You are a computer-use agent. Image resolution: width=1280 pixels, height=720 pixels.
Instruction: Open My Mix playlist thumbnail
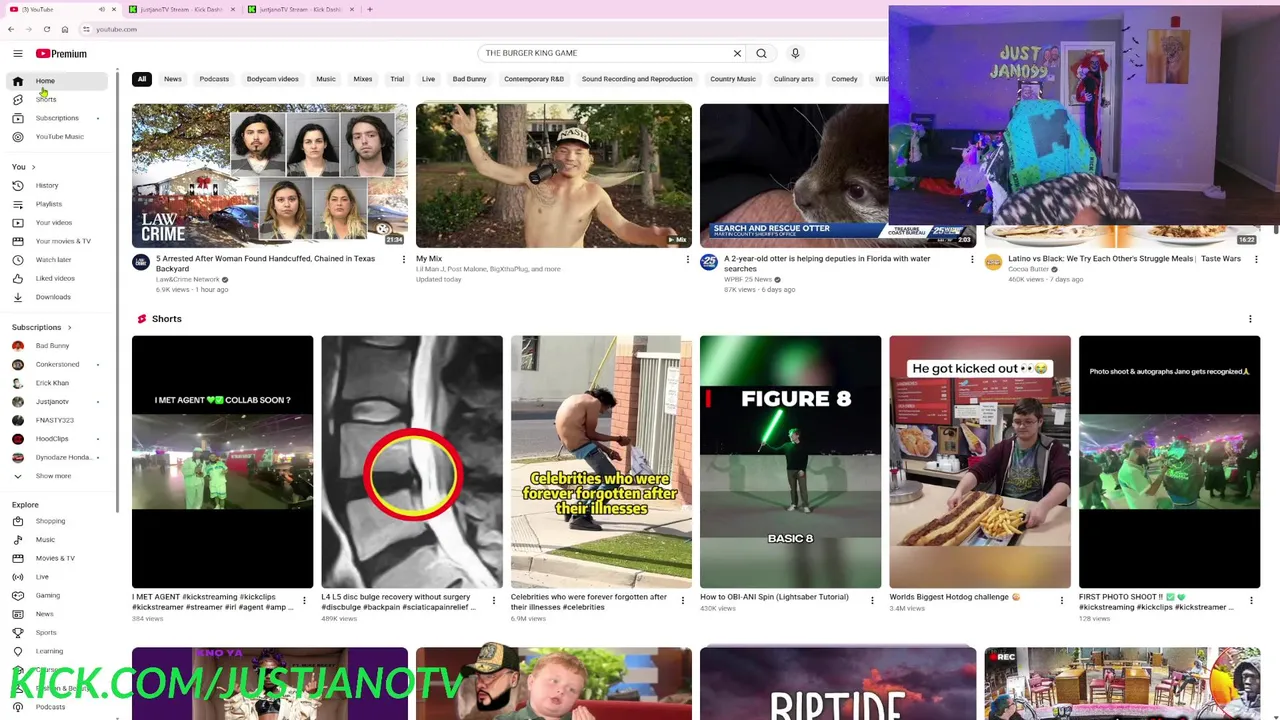[x=554, y=175]
